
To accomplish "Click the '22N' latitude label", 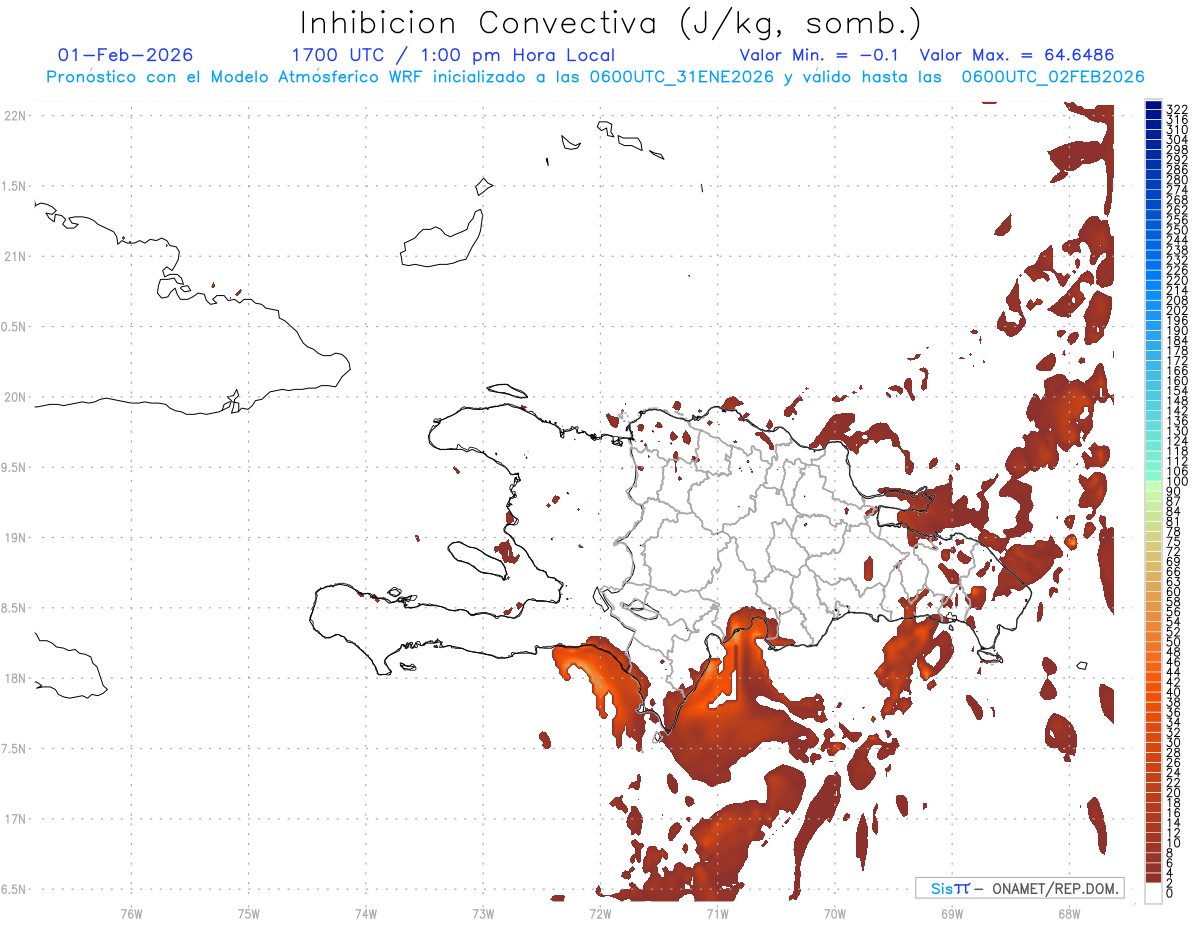I will click(15, 116).
